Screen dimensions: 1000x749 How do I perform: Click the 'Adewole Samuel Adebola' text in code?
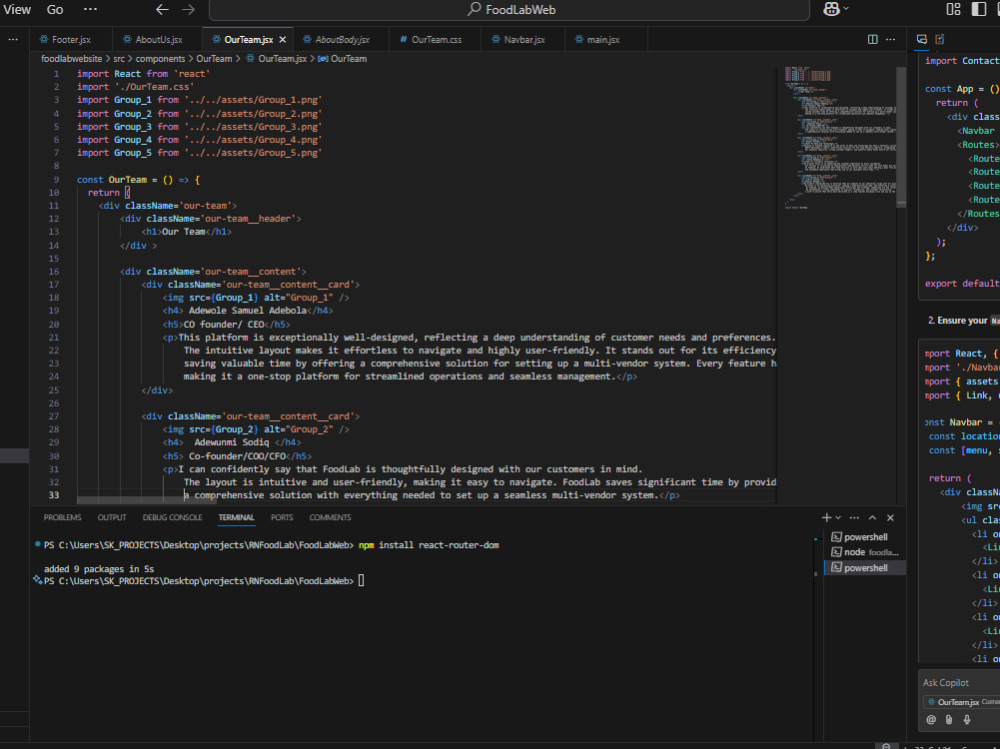[x=247, y=311]
